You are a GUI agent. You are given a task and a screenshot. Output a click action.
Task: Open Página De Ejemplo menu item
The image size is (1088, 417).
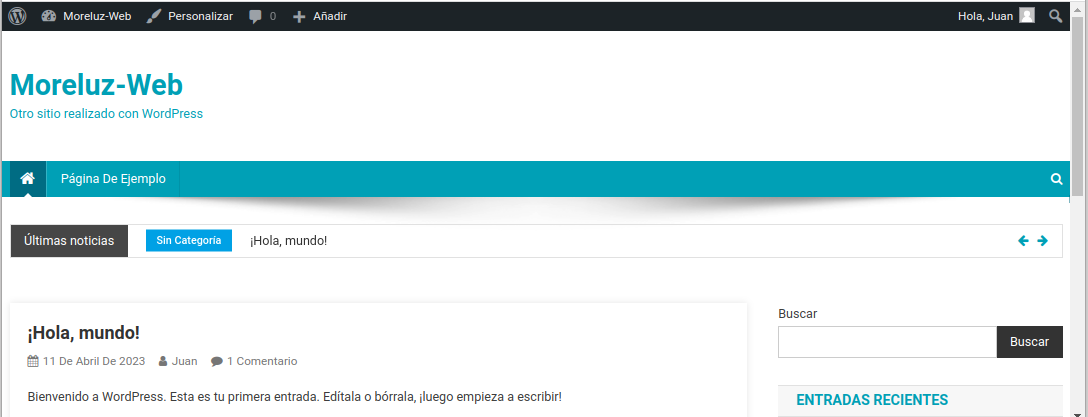(x=113, y=179)
